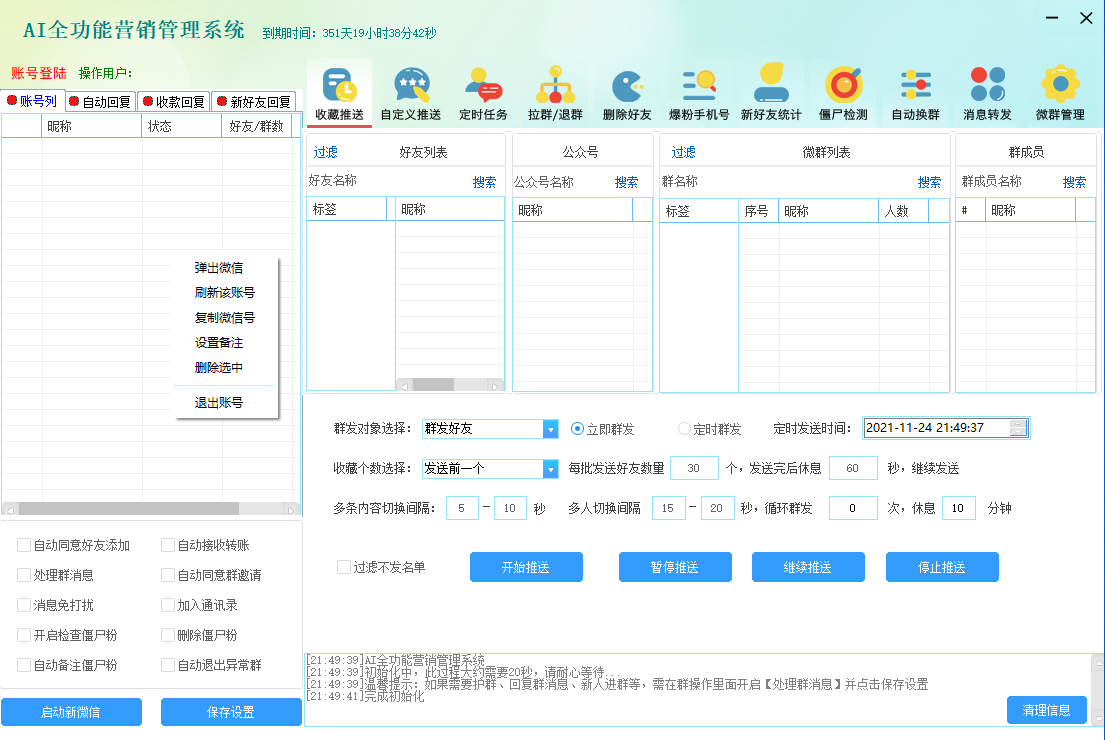1105x740 pixels.
Task: Select the 定时群发 radio button
Action: tap(684, 428)
